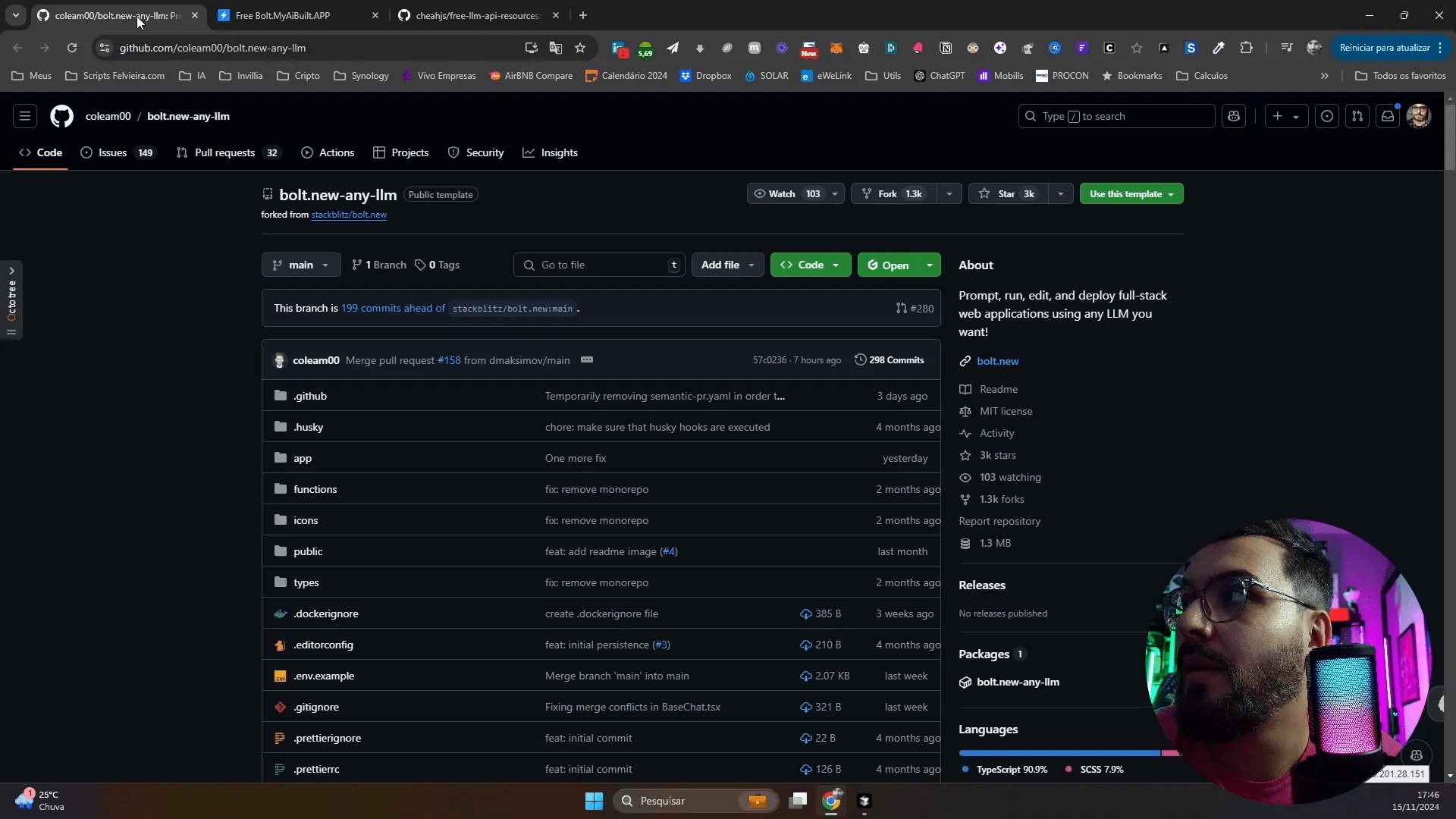Star the repository with the Star button
Viewport: 1456px width, 819px height.
(1008, 193)
